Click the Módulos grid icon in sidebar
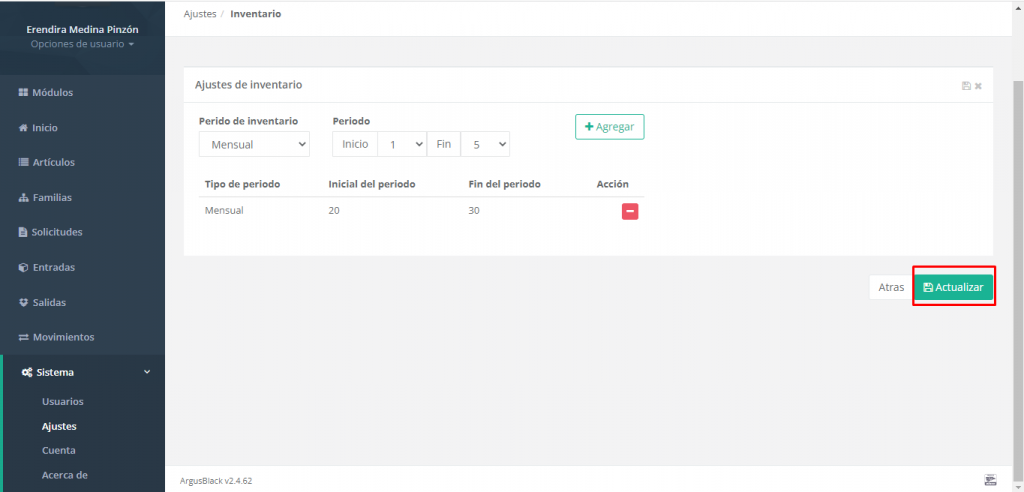Image resolution: width=1024 pixels, height=492 pixels. 24,93
